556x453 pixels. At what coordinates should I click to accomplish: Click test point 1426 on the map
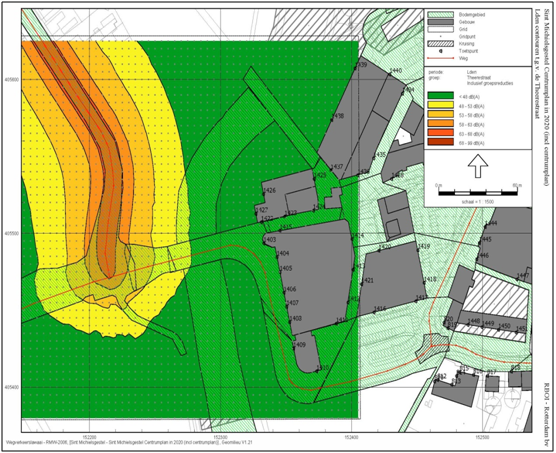pos(269,191)
